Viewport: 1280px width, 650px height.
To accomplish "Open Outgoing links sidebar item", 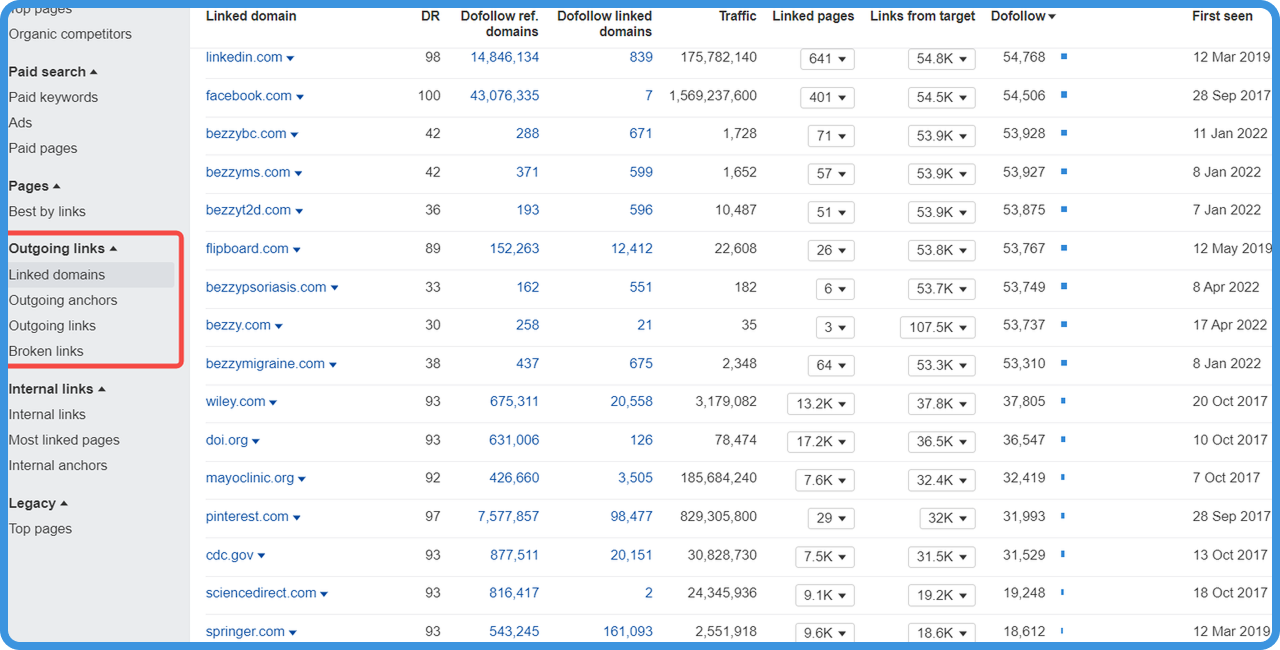I will pyautogui.click(x=52, y=326).
